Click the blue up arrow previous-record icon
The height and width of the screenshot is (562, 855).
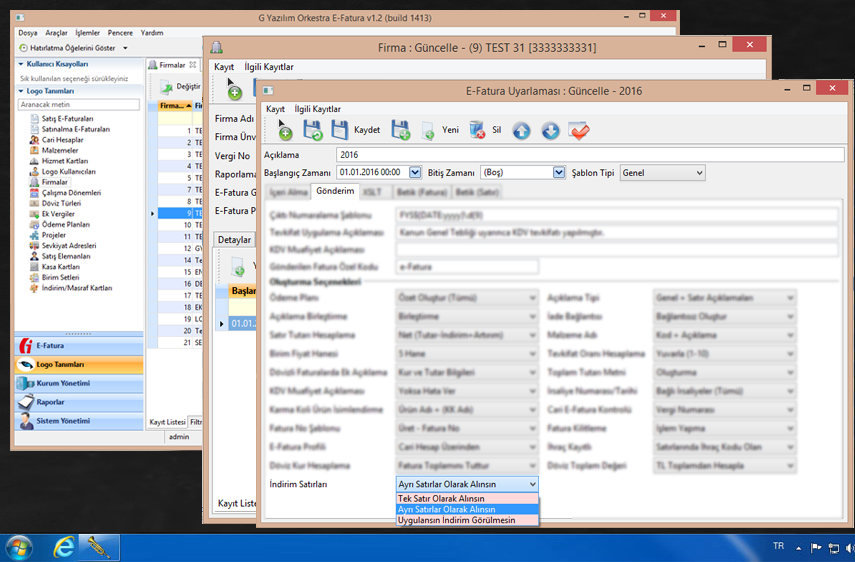(521, 131)
